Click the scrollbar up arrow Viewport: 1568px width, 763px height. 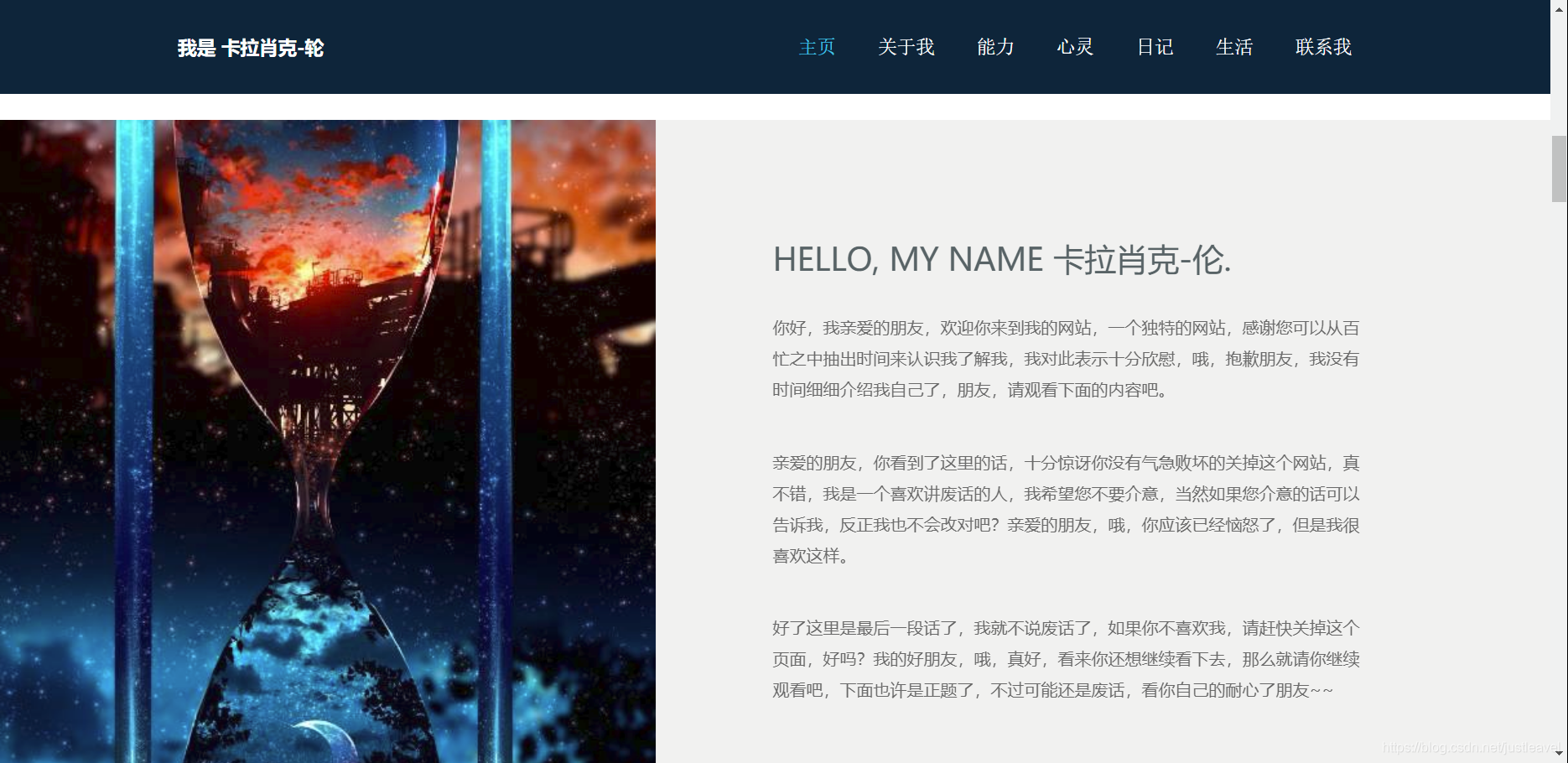1559,7
